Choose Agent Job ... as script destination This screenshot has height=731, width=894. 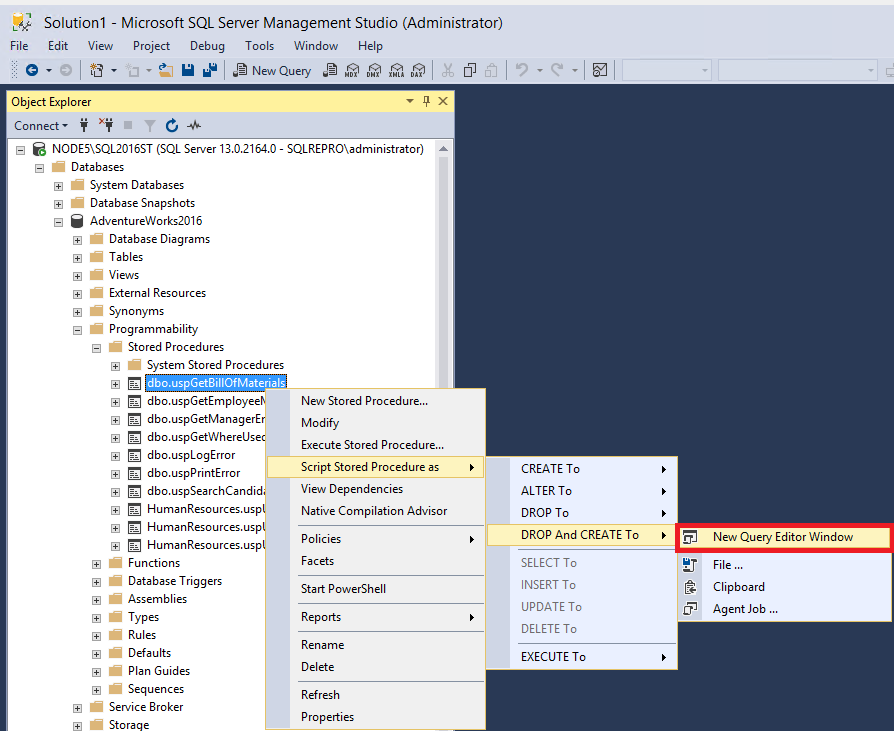tap(784, 609)
